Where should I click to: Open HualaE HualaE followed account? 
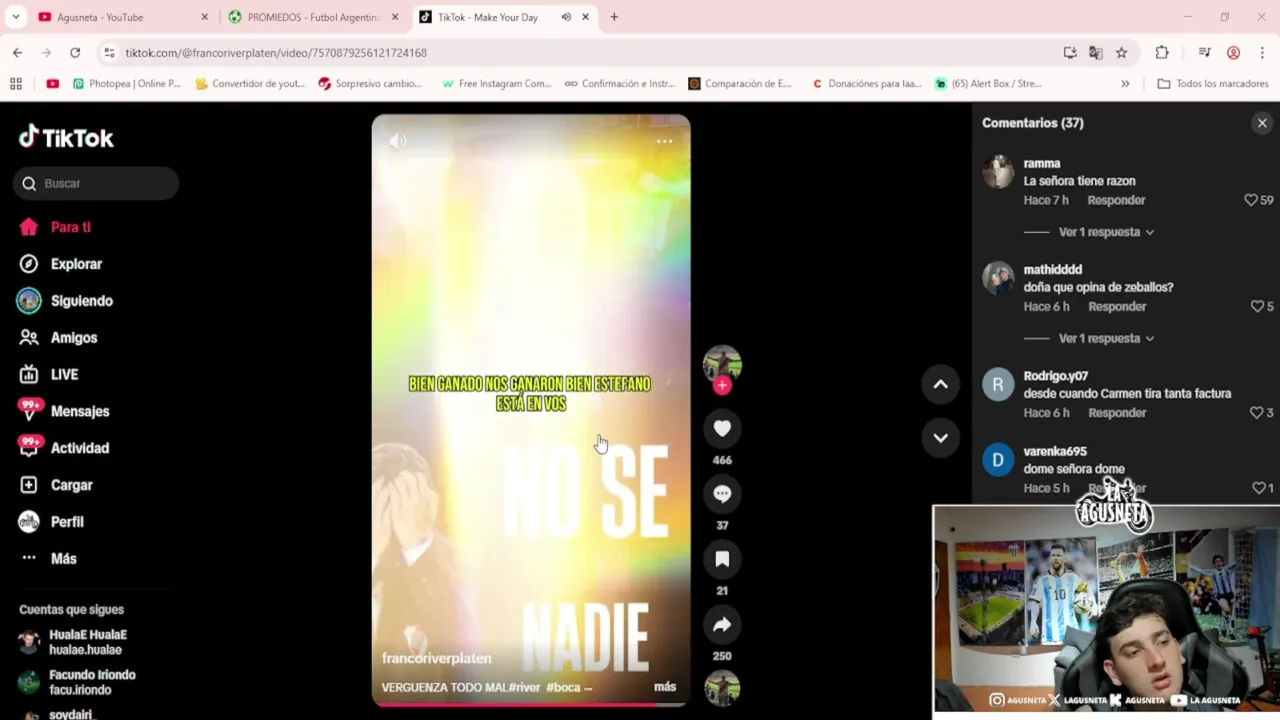pyautogui.click(x=88, y=642)
